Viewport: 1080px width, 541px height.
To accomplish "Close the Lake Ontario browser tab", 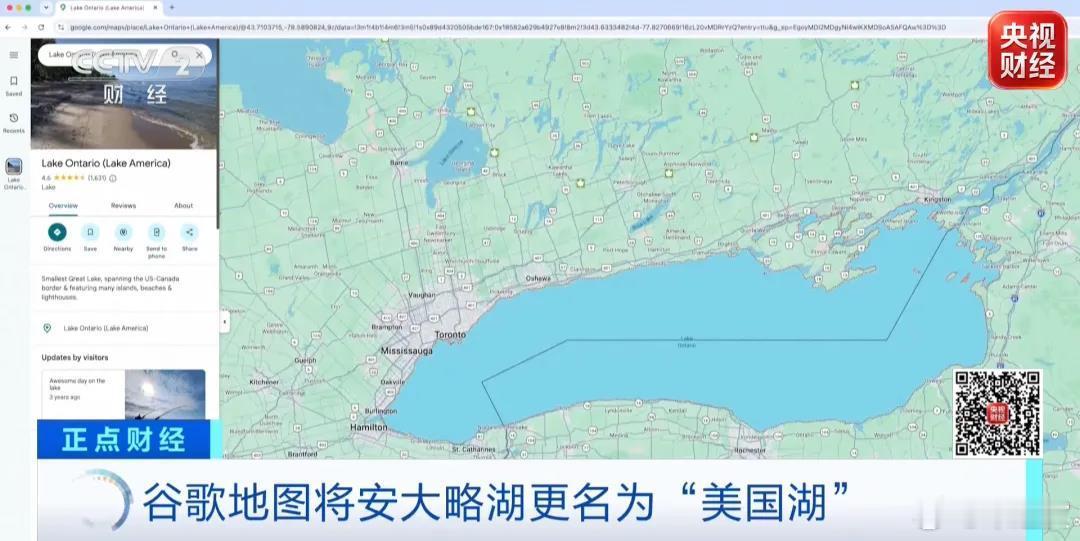I will [154, 8].
